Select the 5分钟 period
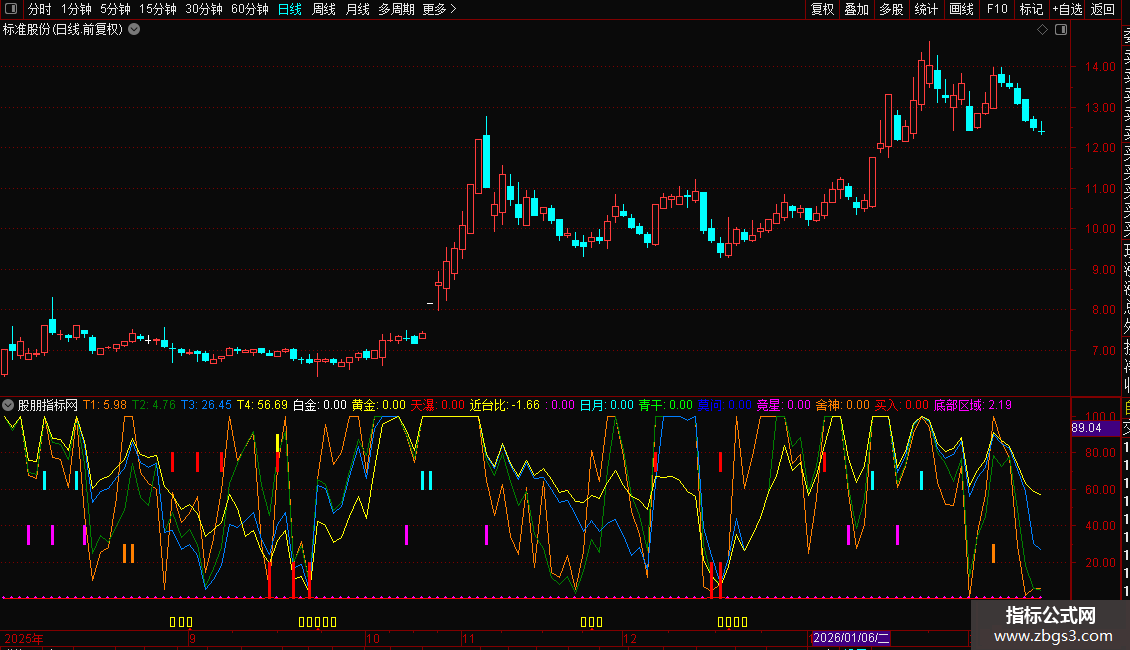This screenshot has height=650, width=1130. (x=115, y=9)
